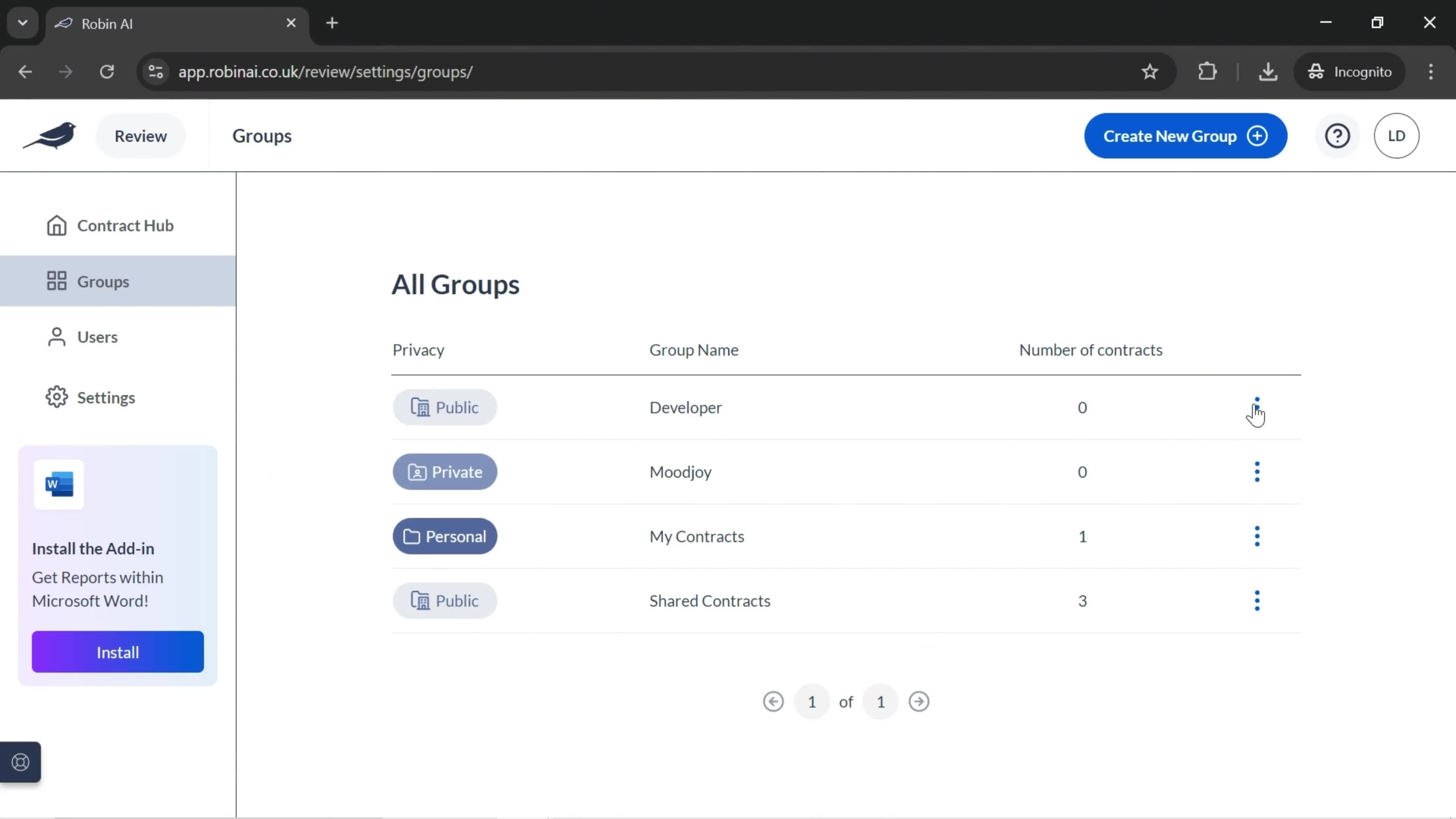
Task: Click Create New Group button
Action: [1185, 136]
